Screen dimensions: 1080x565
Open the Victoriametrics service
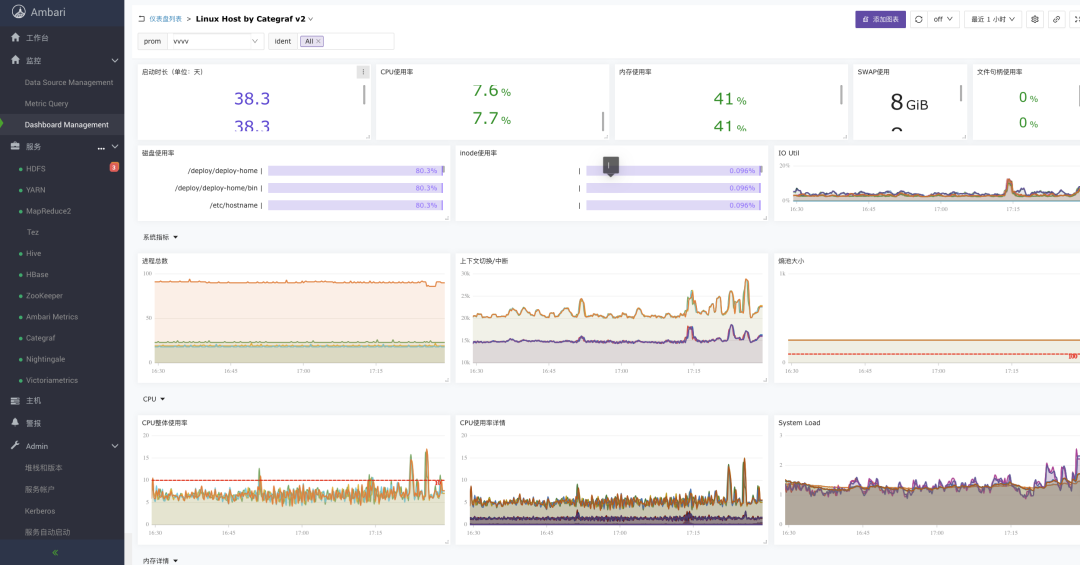[52, 380]
